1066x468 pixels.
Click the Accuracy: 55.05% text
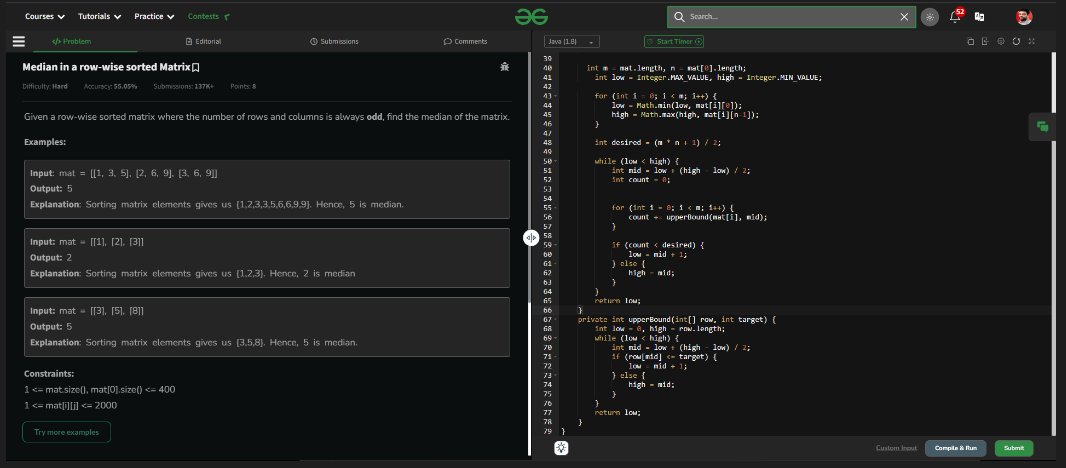(110, 86)
